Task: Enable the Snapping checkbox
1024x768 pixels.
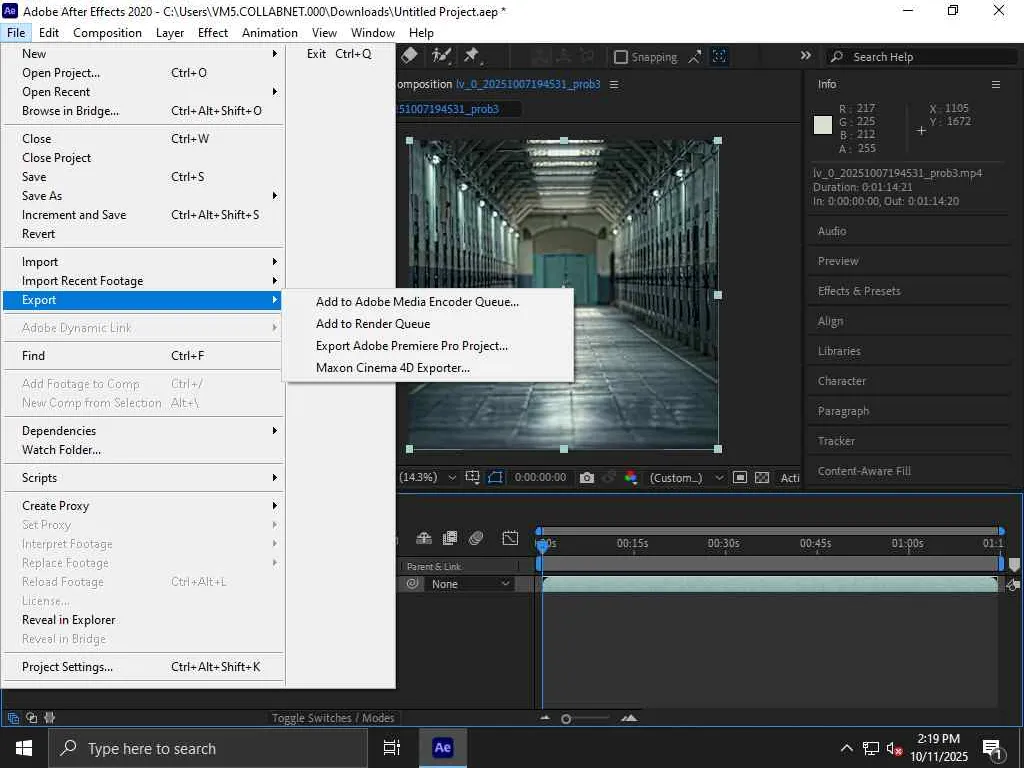Action: click(x=621, y=57)
